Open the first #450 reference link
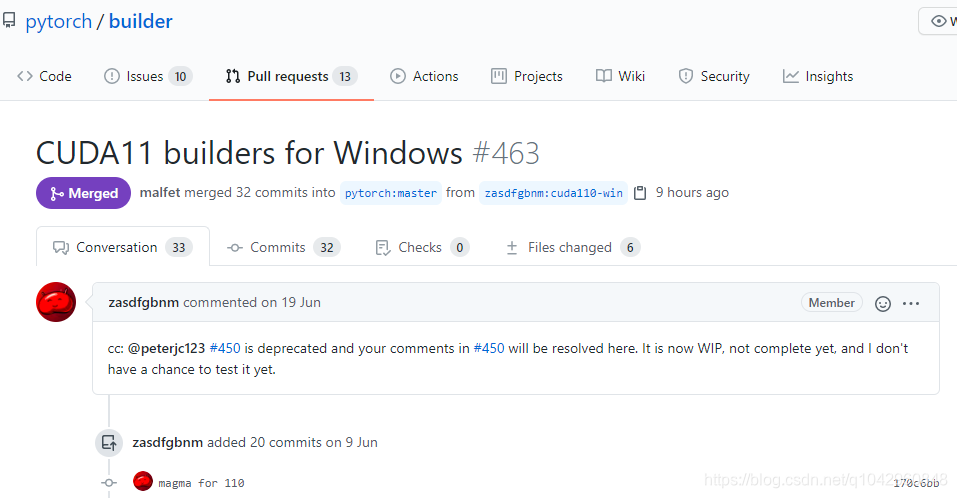Viewport: 957px width, 498px height. tap(225, 348)
